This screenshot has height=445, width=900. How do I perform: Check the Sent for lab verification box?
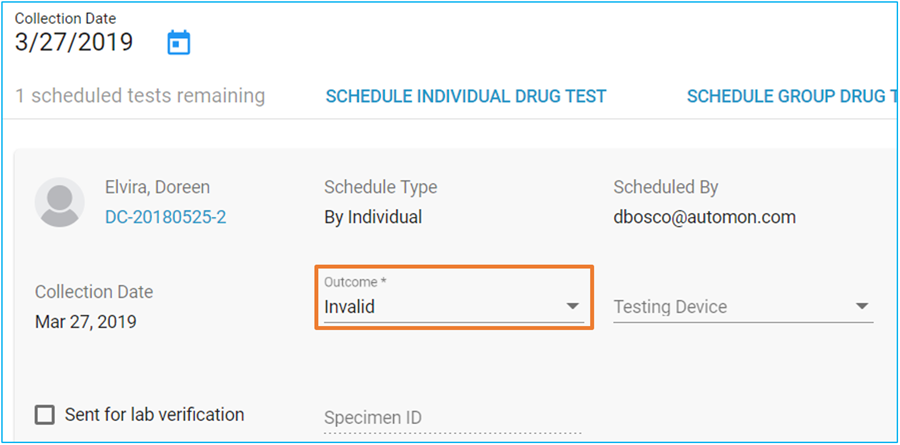(45, 415)
